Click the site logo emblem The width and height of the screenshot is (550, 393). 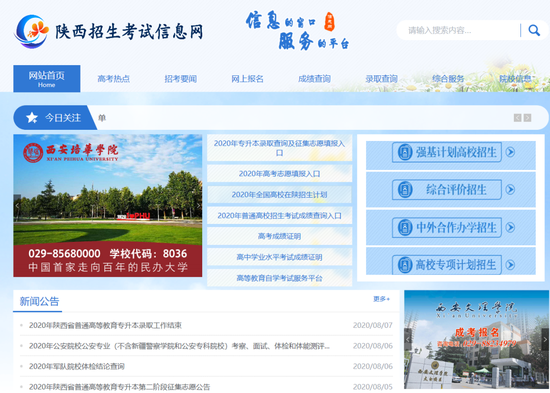pos(32,31)
